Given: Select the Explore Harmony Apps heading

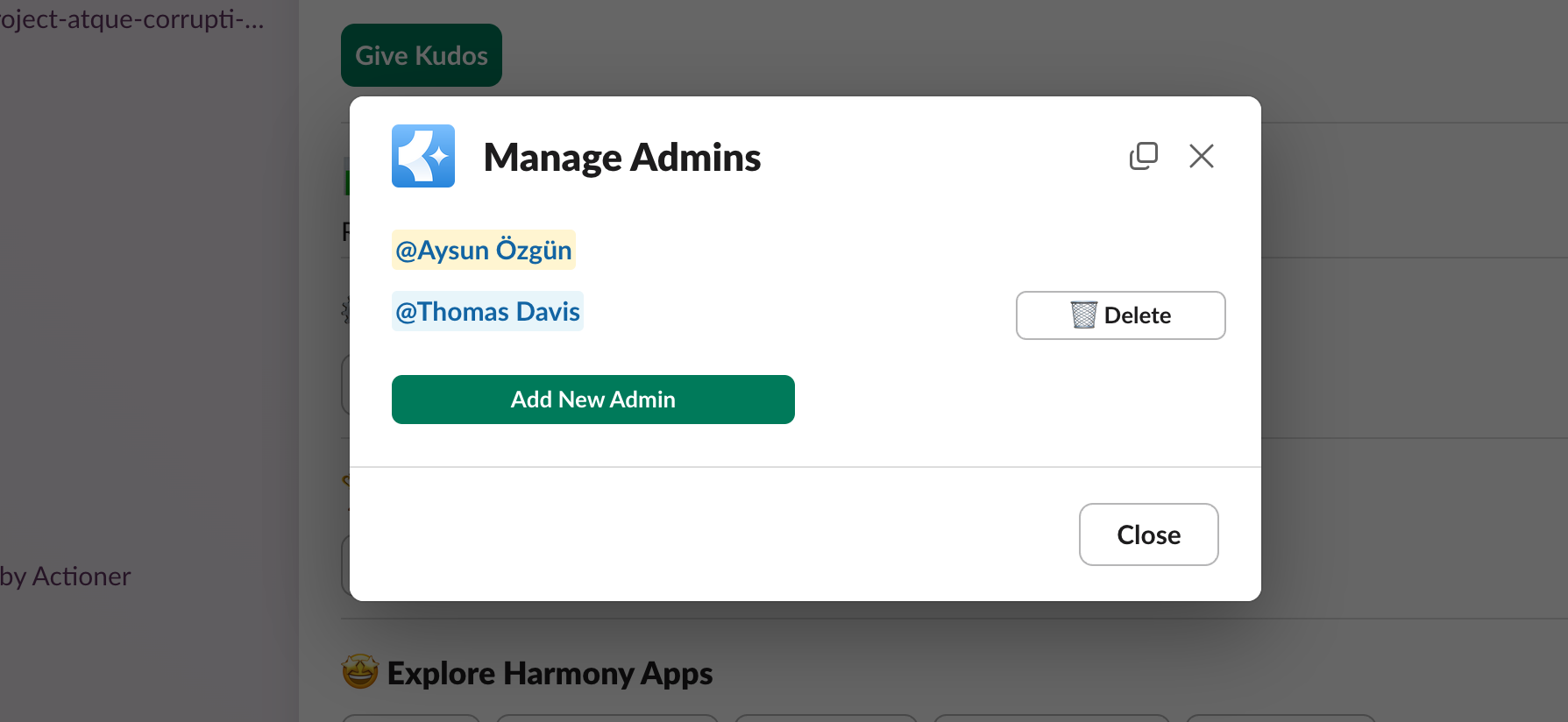Looking at the screenshot, I should click(550, 673).
